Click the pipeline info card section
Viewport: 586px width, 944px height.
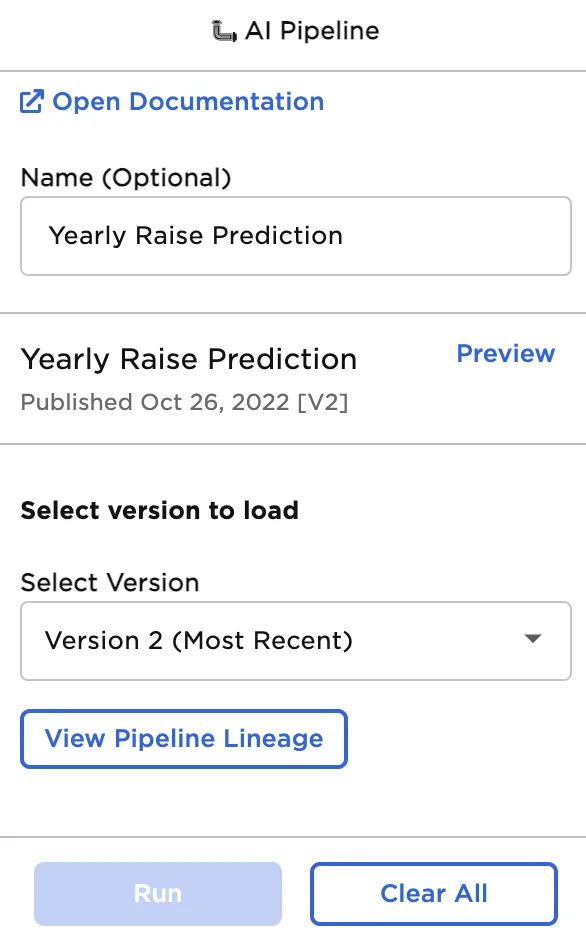pos(295,378)
